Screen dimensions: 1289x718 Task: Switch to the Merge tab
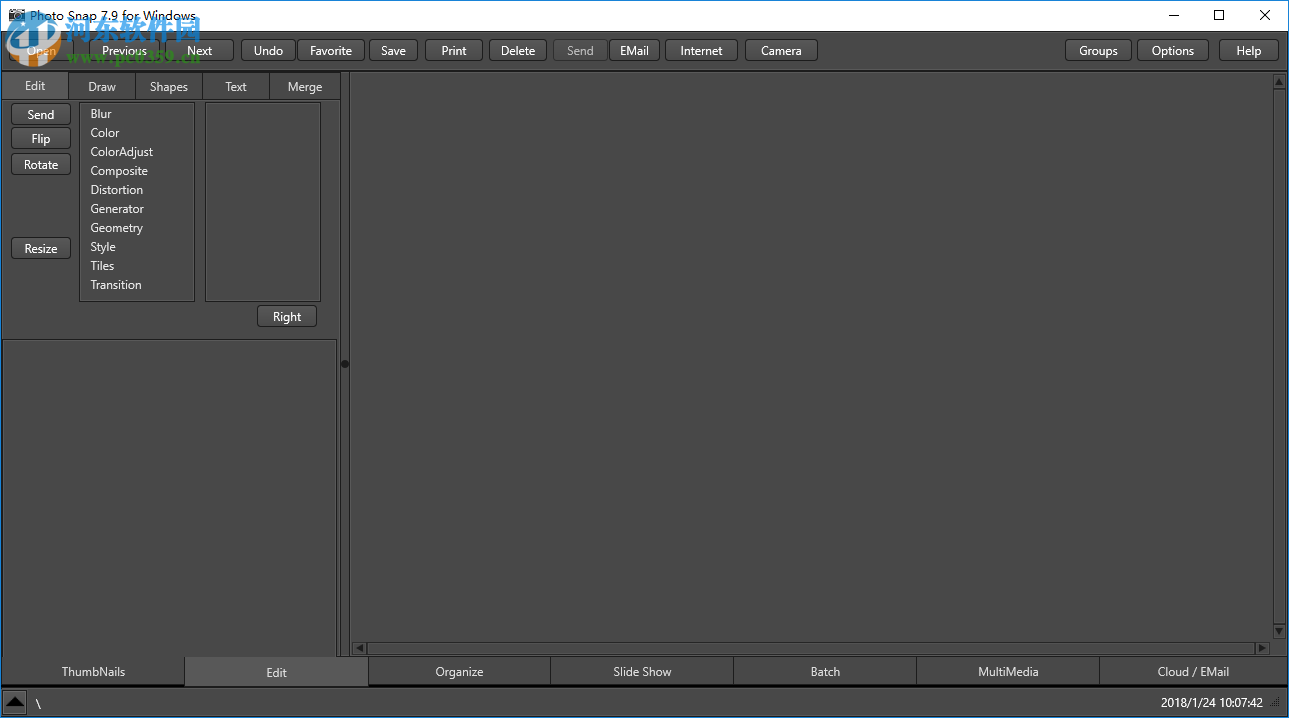(305, 87)
